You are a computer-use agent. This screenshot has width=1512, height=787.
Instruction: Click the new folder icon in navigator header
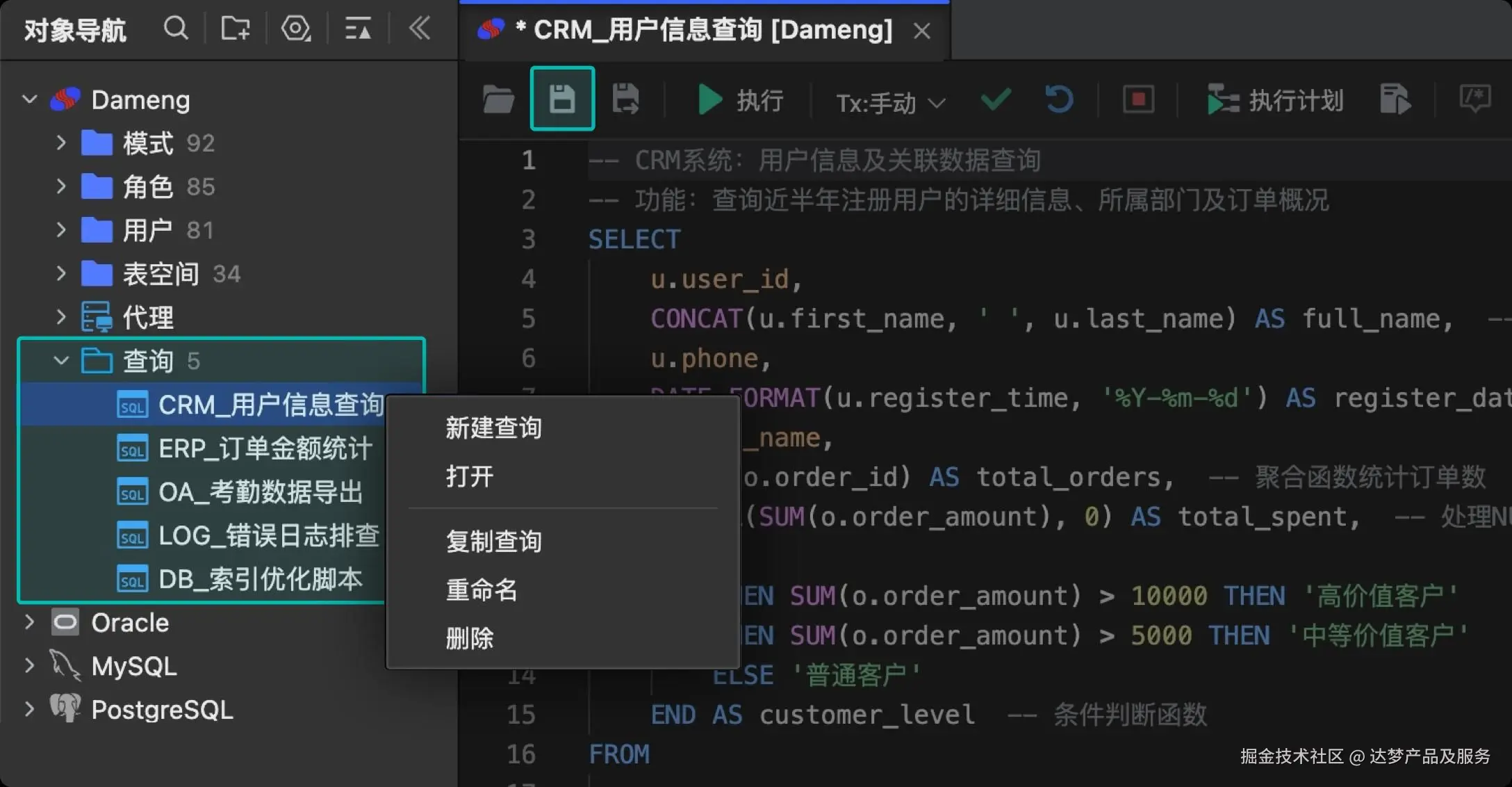(235, 29)
